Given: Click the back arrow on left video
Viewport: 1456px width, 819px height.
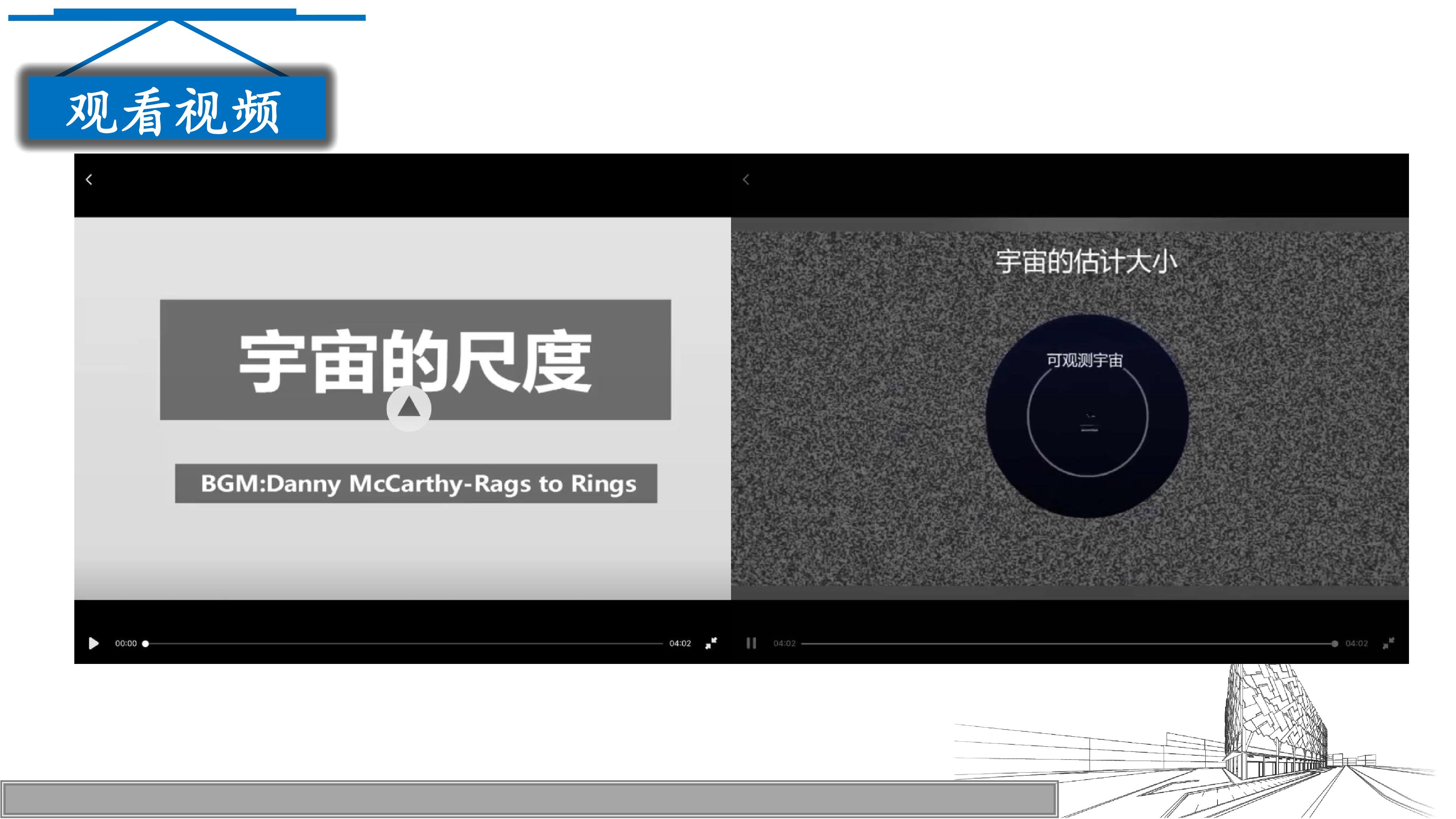Looking at the screenshot, I should click(x=89, y=180).
